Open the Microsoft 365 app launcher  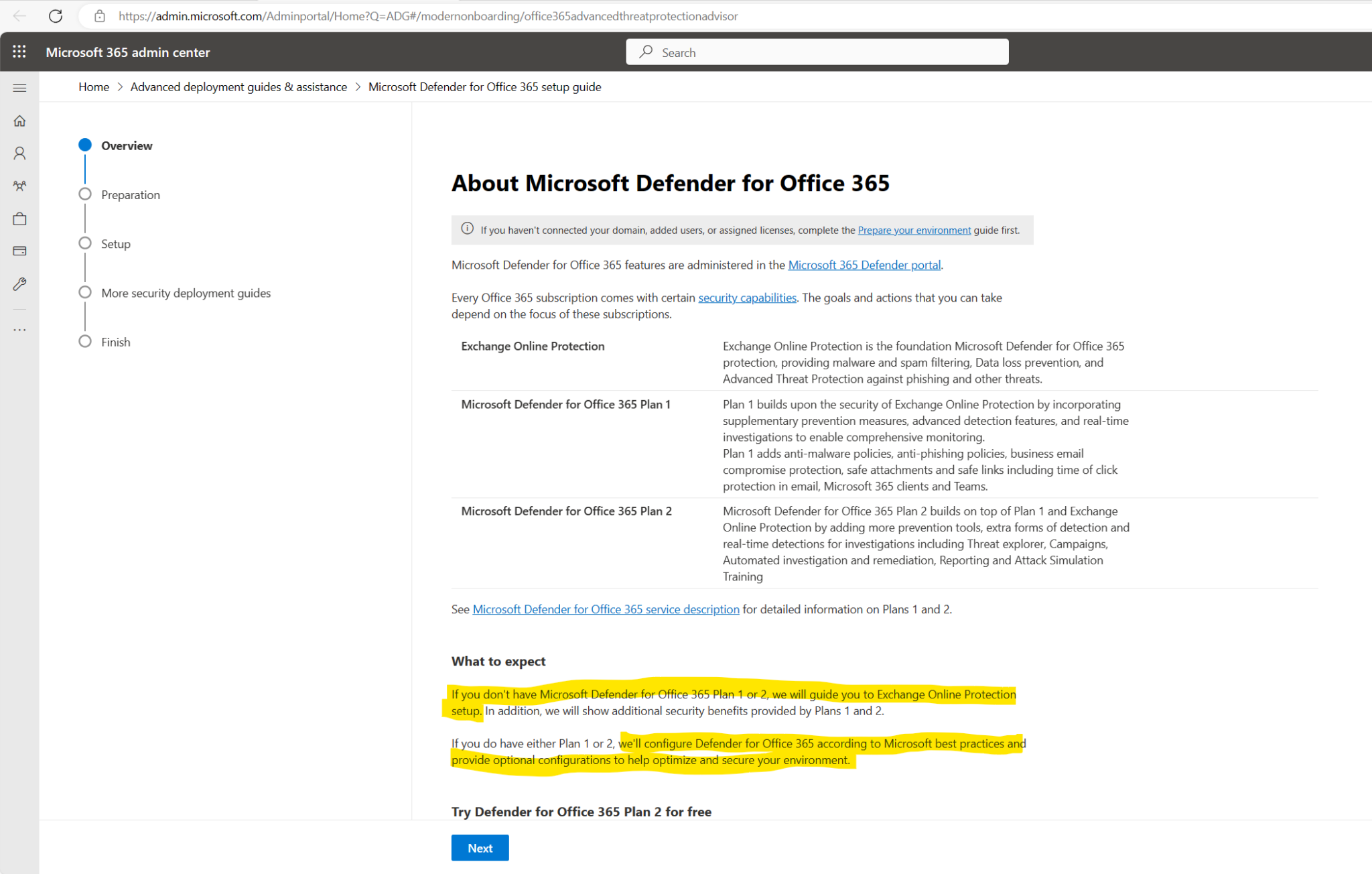click(19, 52)
